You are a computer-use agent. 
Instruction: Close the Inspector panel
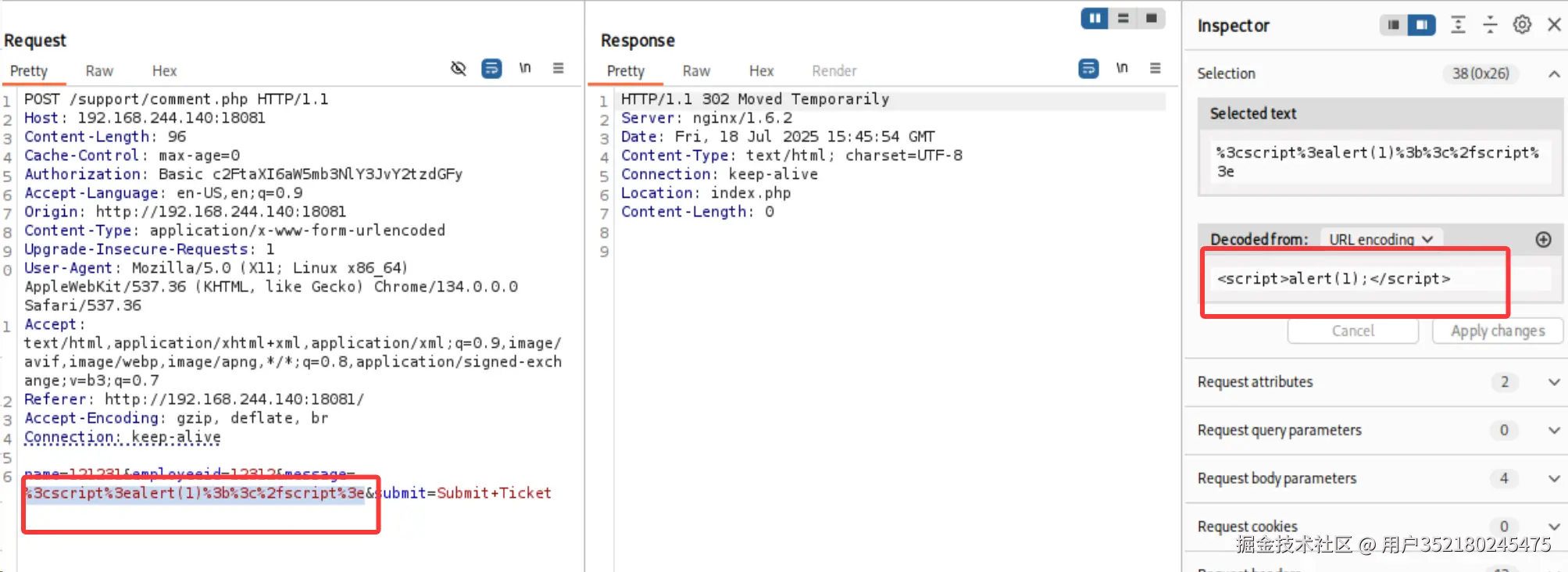point(1554,24)
